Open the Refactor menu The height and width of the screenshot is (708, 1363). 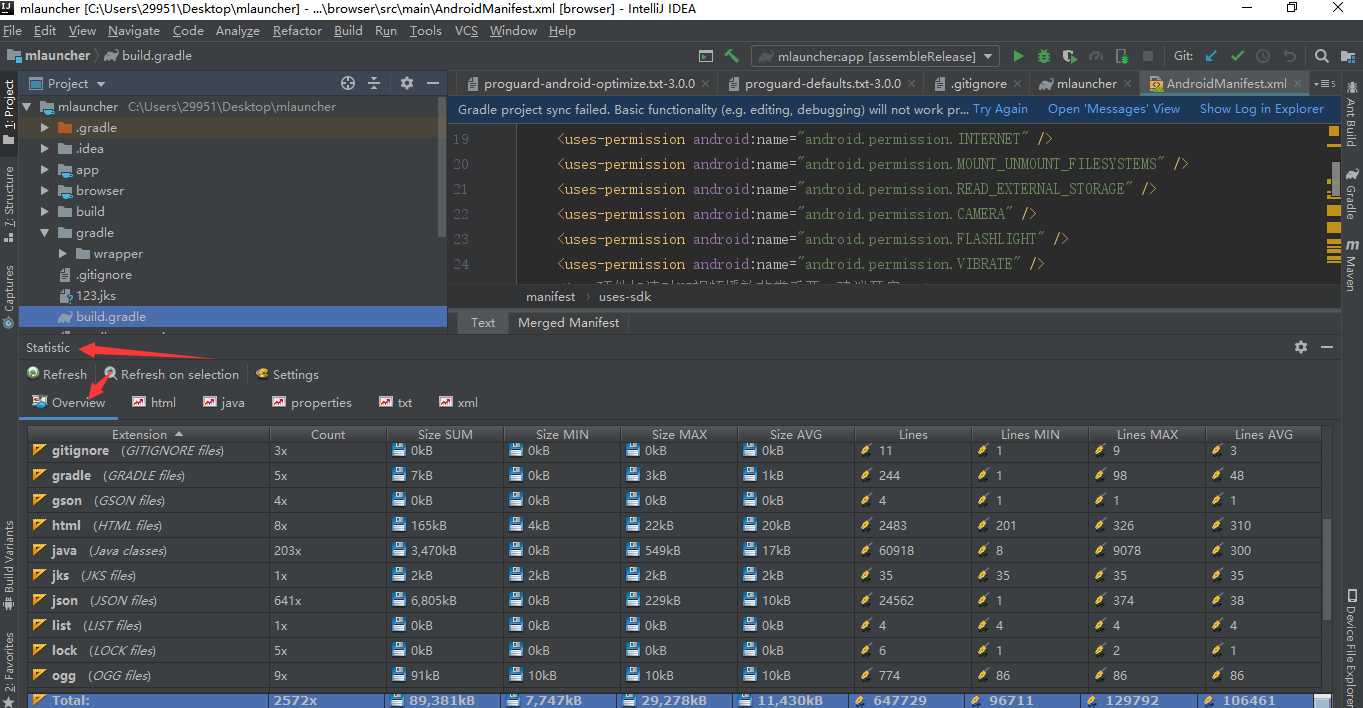(297, 31)
